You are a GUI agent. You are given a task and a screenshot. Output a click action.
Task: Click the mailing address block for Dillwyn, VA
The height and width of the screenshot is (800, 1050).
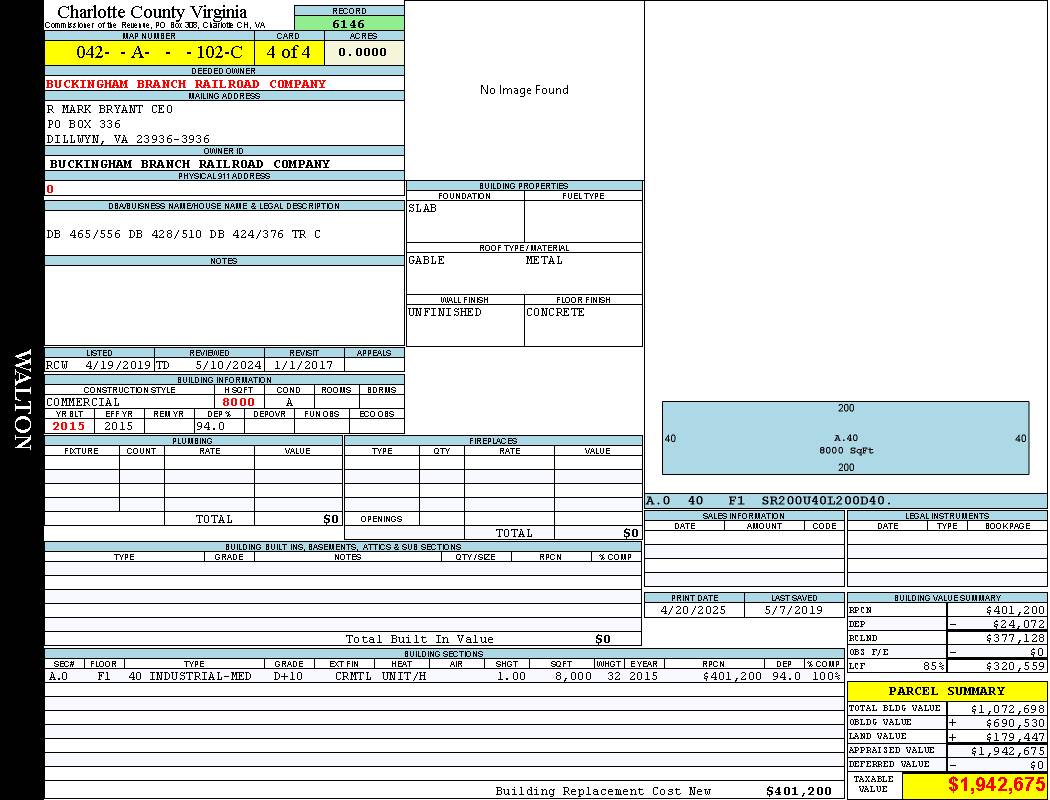(x=128, y=124)
